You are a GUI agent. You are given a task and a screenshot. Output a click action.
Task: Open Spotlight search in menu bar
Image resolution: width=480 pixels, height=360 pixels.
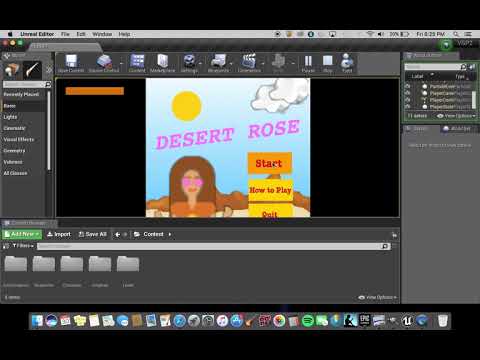pyautogui.click(x=456, y=34)
